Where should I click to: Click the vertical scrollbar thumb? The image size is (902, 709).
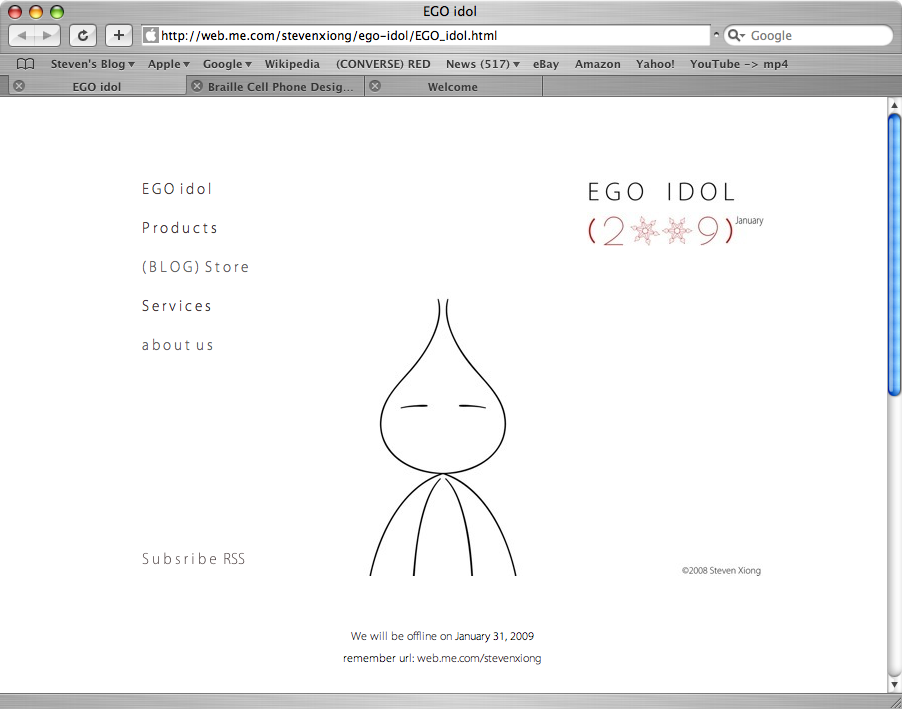pyautogui.click(x=894, y=255)
